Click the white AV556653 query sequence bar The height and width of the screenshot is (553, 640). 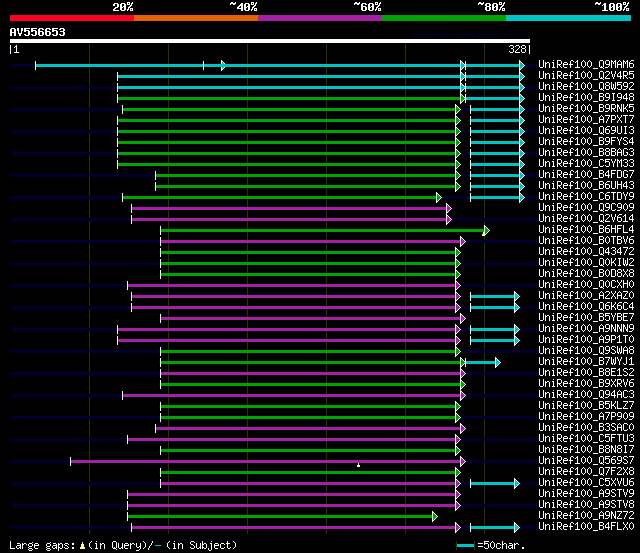point(270,41)
